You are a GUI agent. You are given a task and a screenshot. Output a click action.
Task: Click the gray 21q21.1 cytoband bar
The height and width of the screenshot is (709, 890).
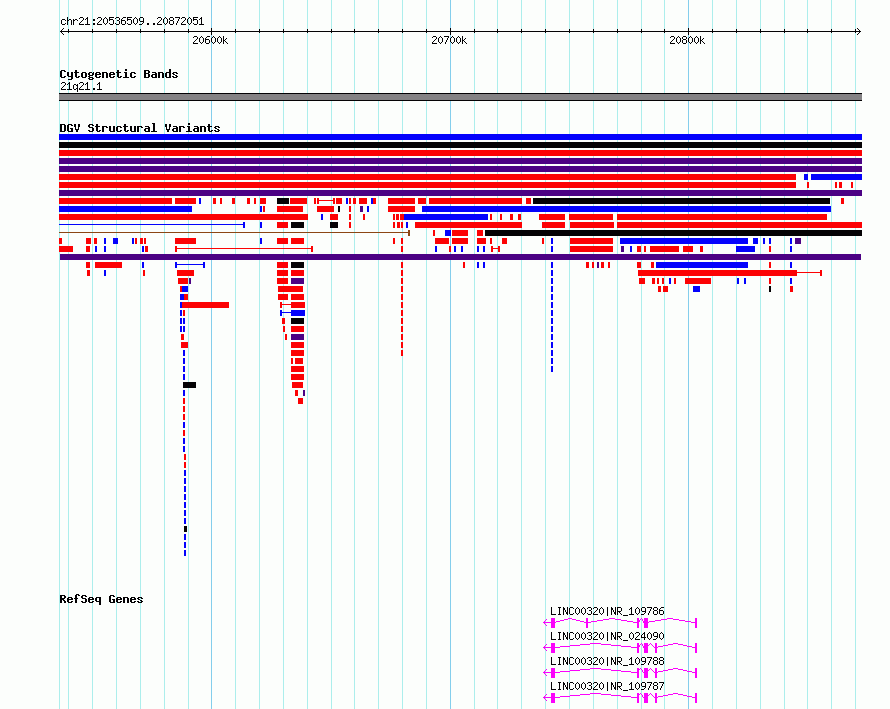pyautogui.click(x=460, y=97)
